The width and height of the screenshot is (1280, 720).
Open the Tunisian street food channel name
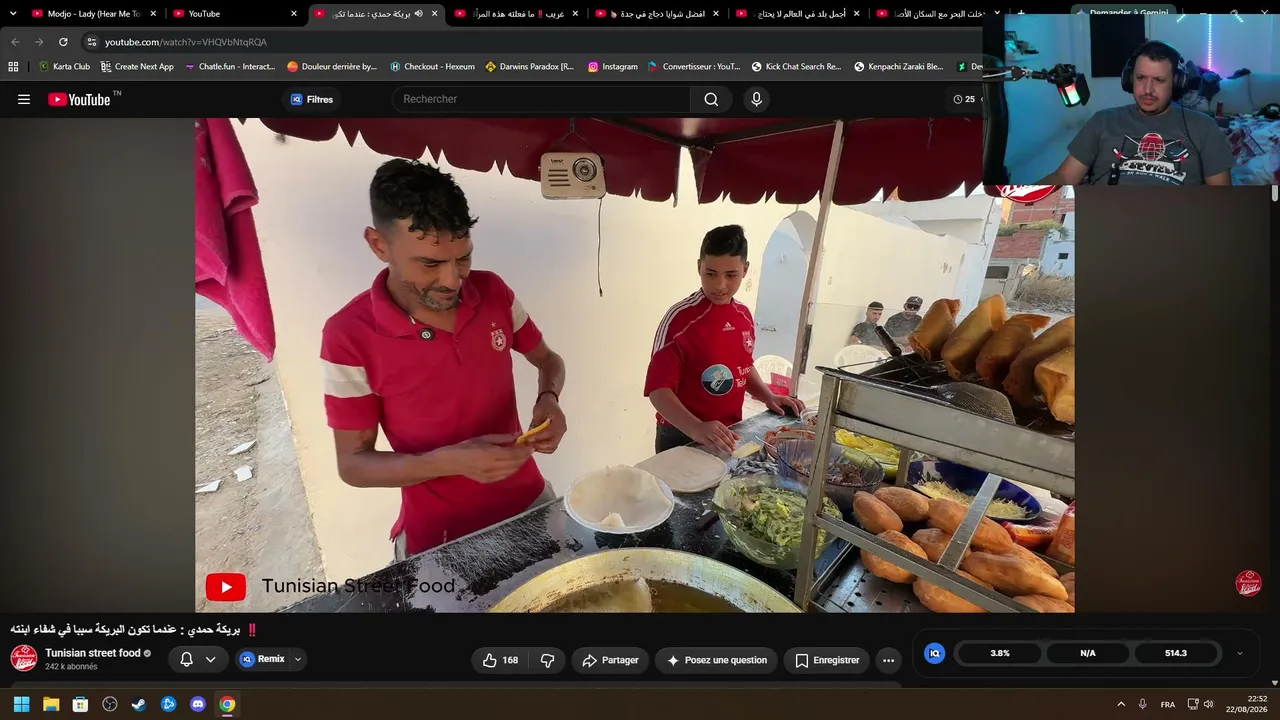93,653
